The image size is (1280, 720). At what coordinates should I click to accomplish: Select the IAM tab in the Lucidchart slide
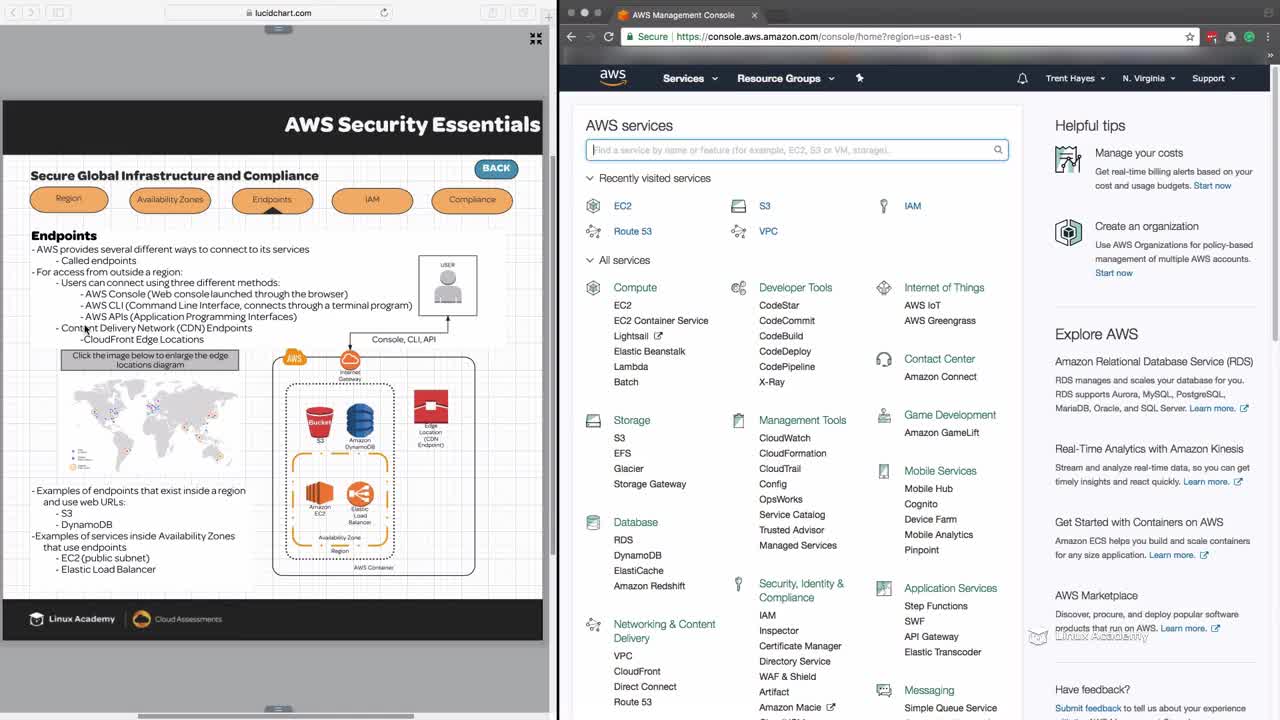(372, 200)
